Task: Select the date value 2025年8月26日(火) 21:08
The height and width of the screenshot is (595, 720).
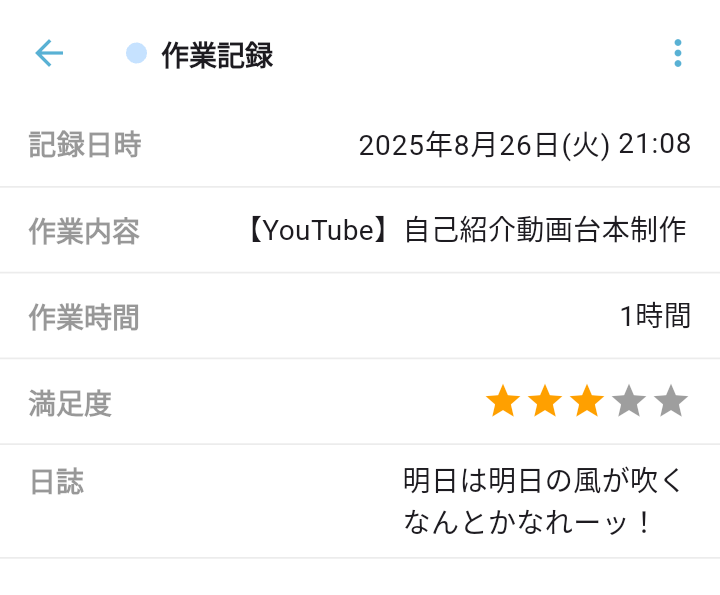Action: coord(524,145)
